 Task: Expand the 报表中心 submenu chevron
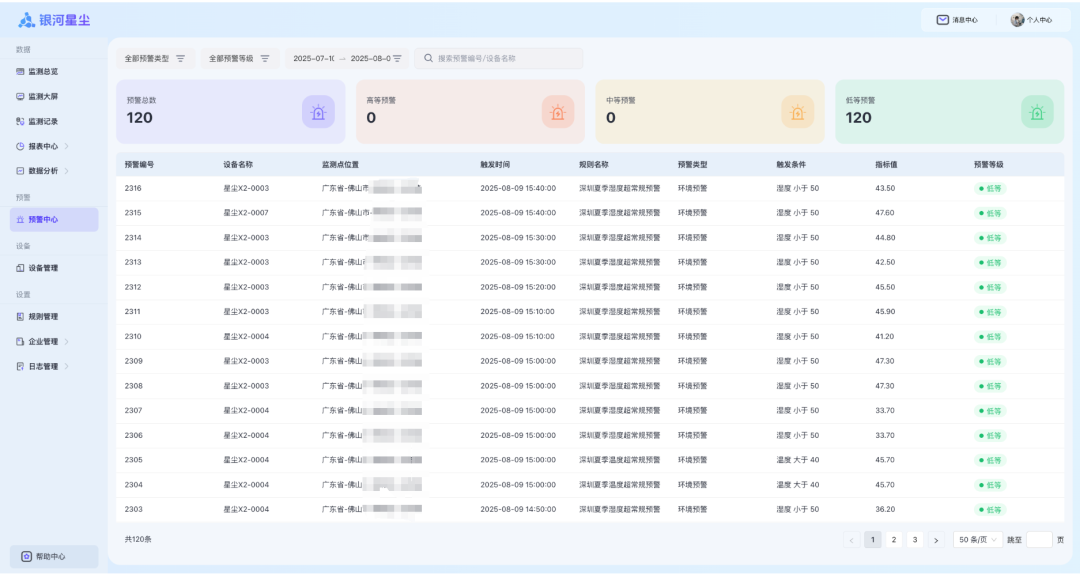(x=67, y=146)
